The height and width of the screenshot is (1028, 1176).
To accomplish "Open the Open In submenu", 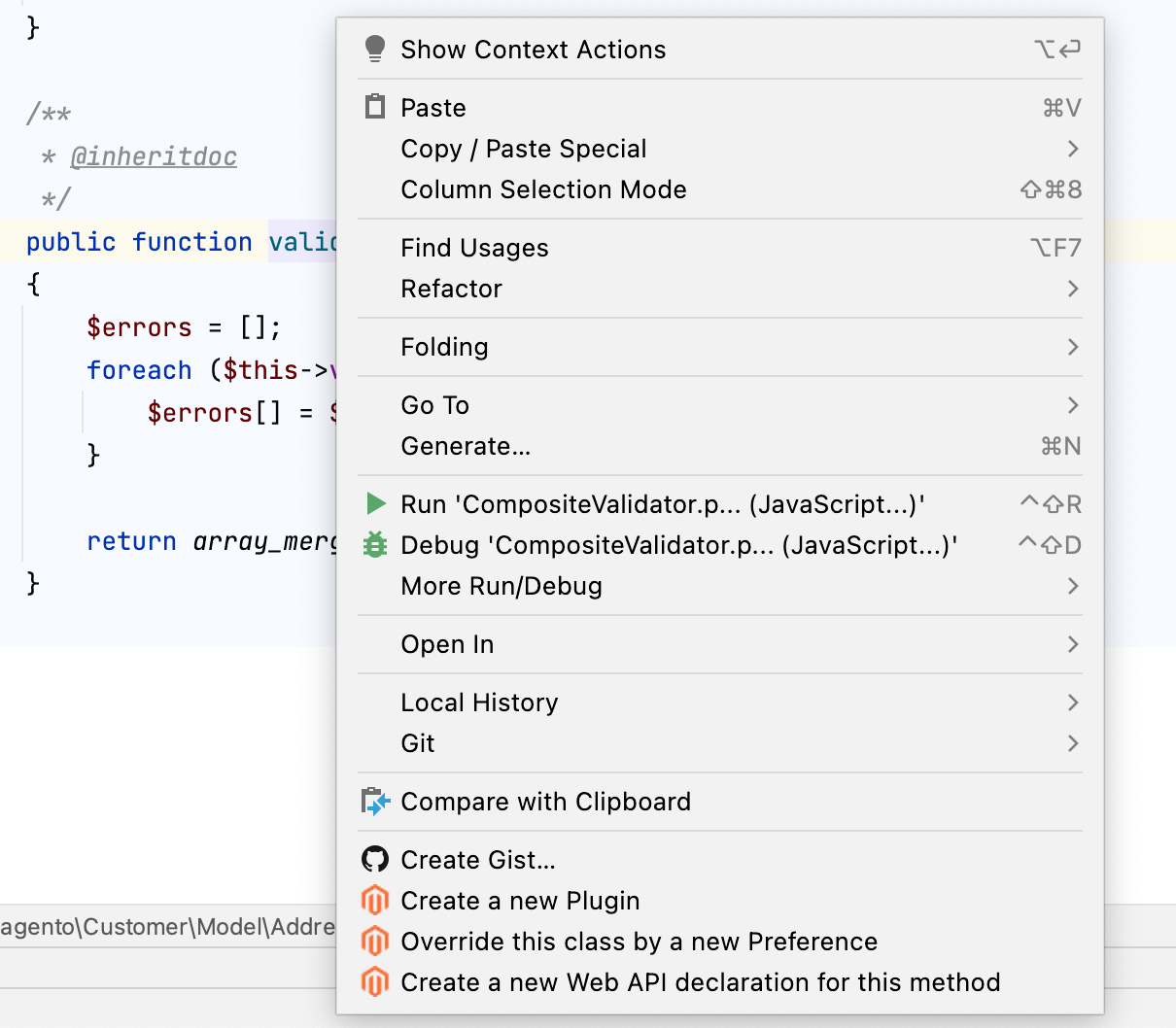I will pos(447,644).
